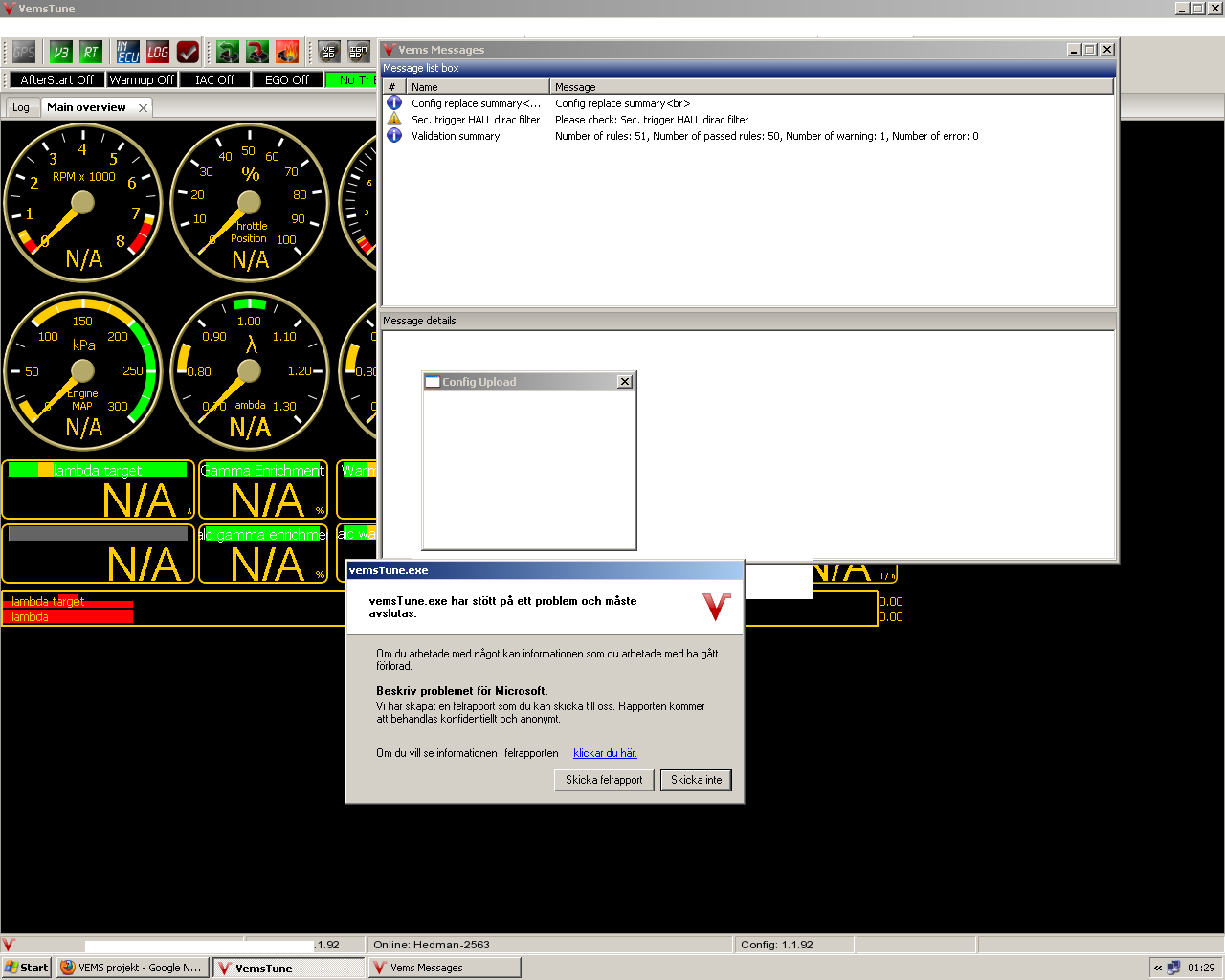Click the AfterStart Off status indicator
Image resolution: width=1225 pixels, height=980 pixels.
pos(57,79)
